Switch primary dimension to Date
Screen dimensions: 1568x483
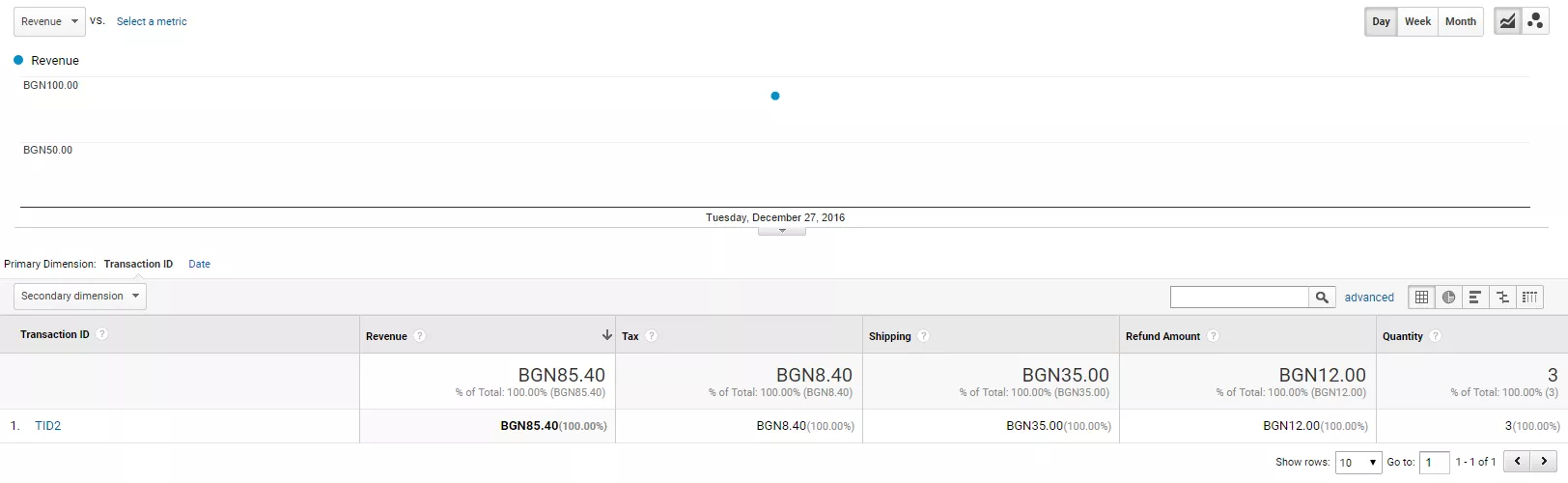199,264
